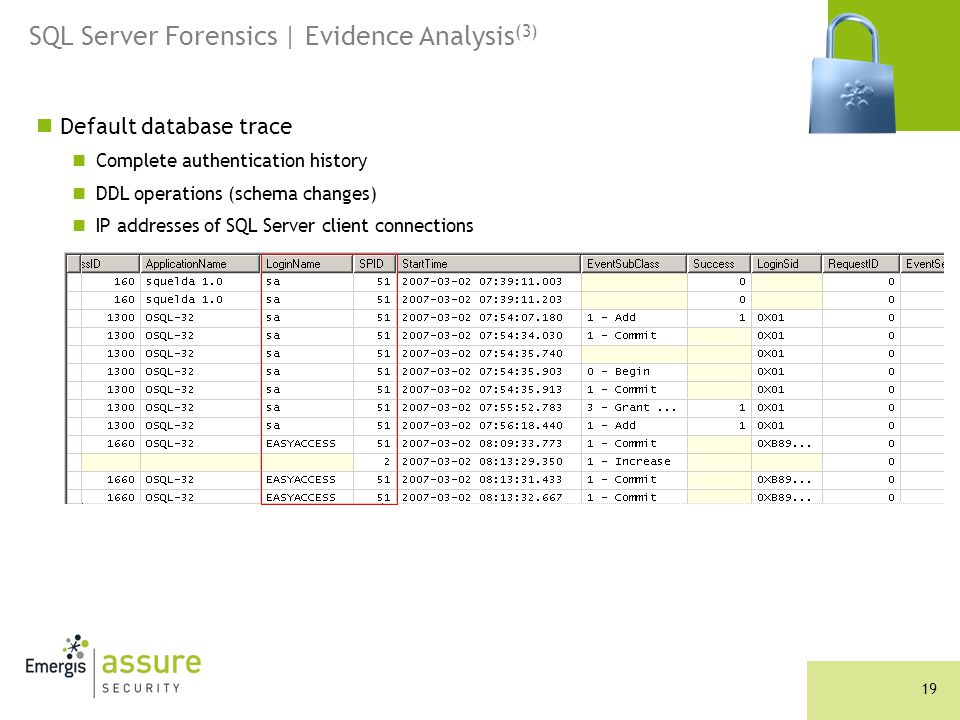Click 'sa' login in the 07:55:52.783 row
This screenshot has height=720, width=960.
(307, 408)
